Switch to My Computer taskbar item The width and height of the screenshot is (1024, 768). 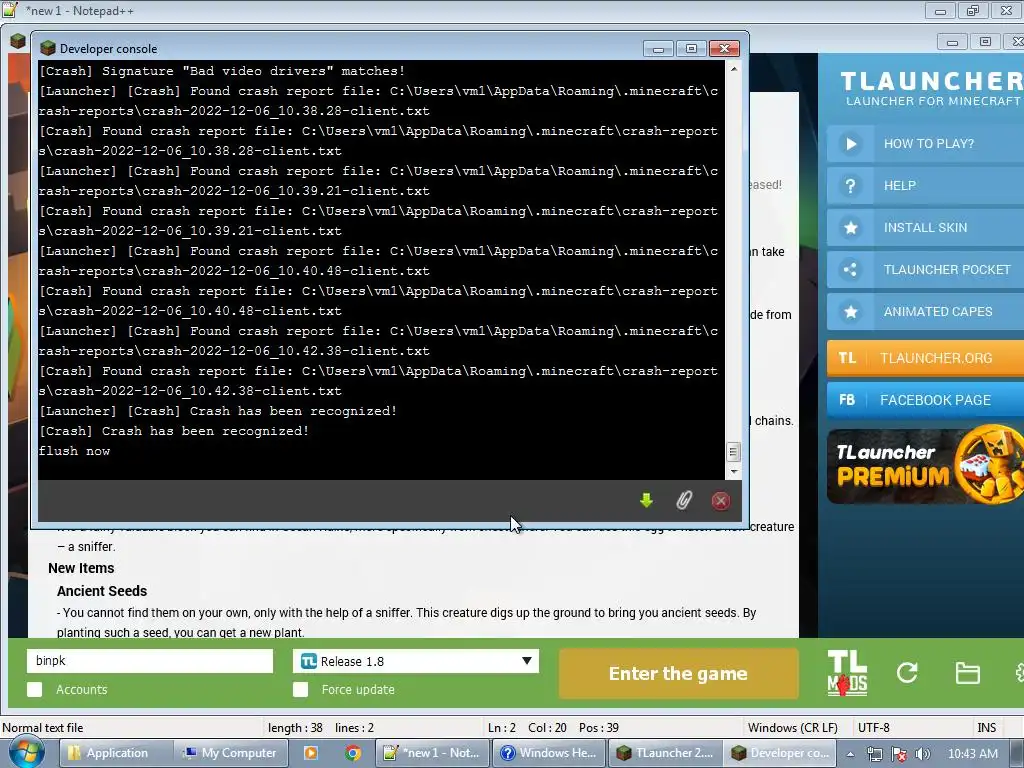[x=229, y=753]
